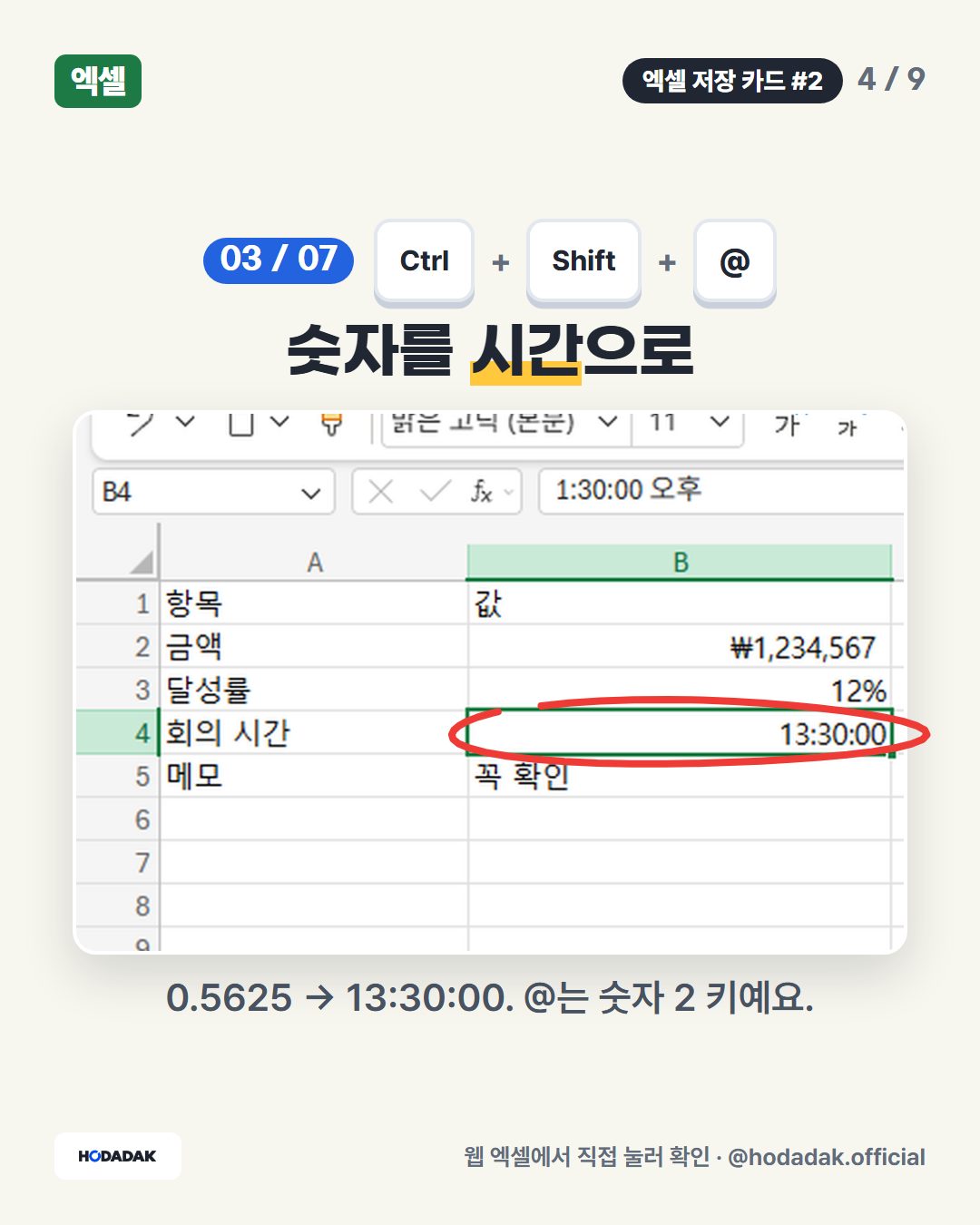Click cell containing 값
This screenshot has width=980, height=1225.
click(680, 603)
